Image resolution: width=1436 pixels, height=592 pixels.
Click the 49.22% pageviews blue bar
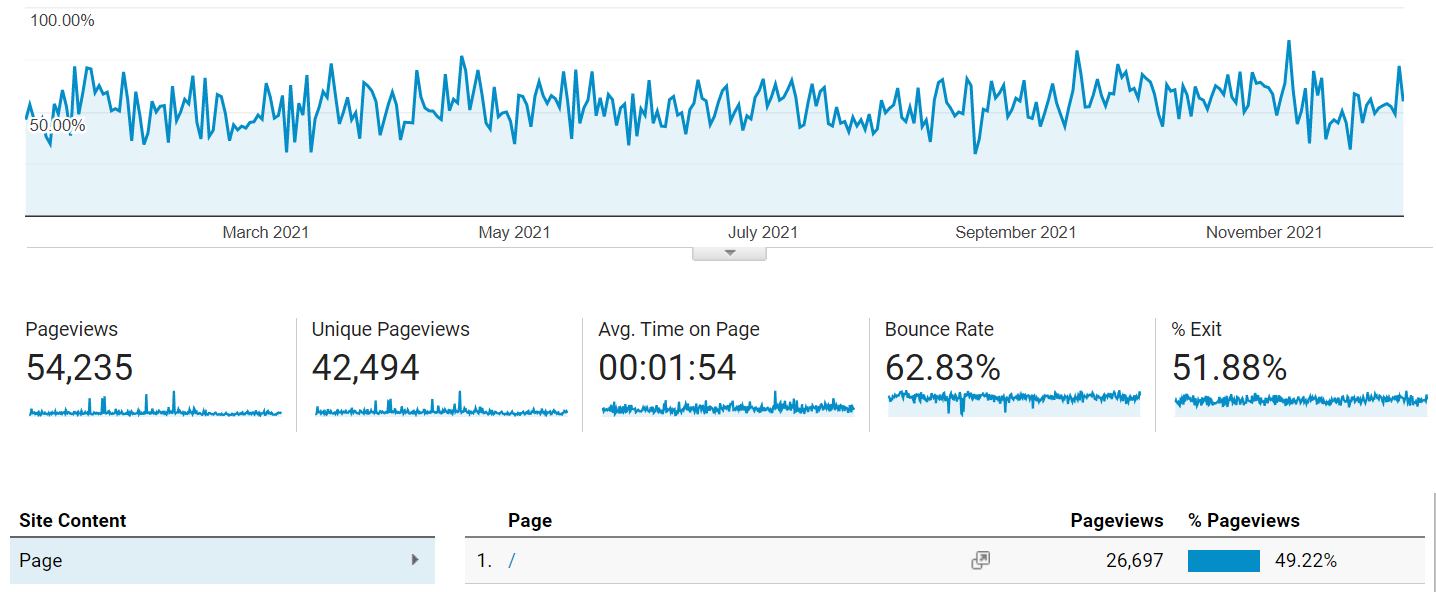tap(1223, 561)
